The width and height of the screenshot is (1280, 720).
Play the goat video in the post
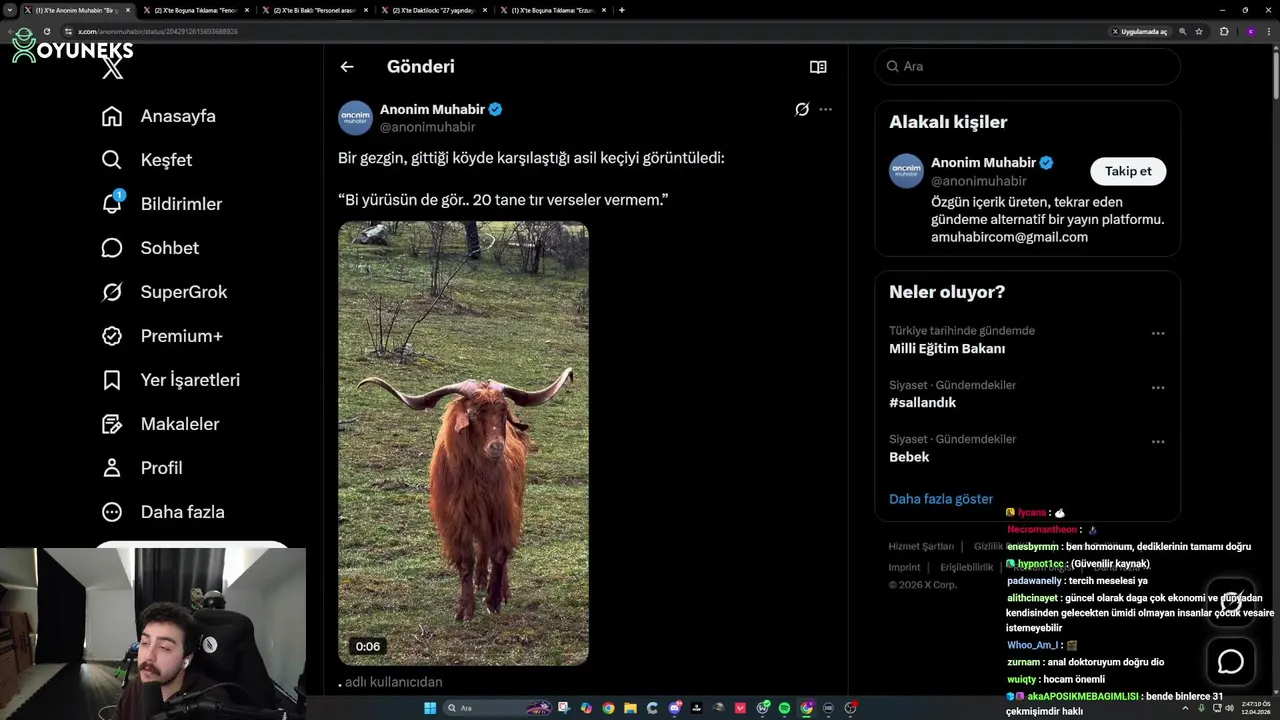pos(463,443)
